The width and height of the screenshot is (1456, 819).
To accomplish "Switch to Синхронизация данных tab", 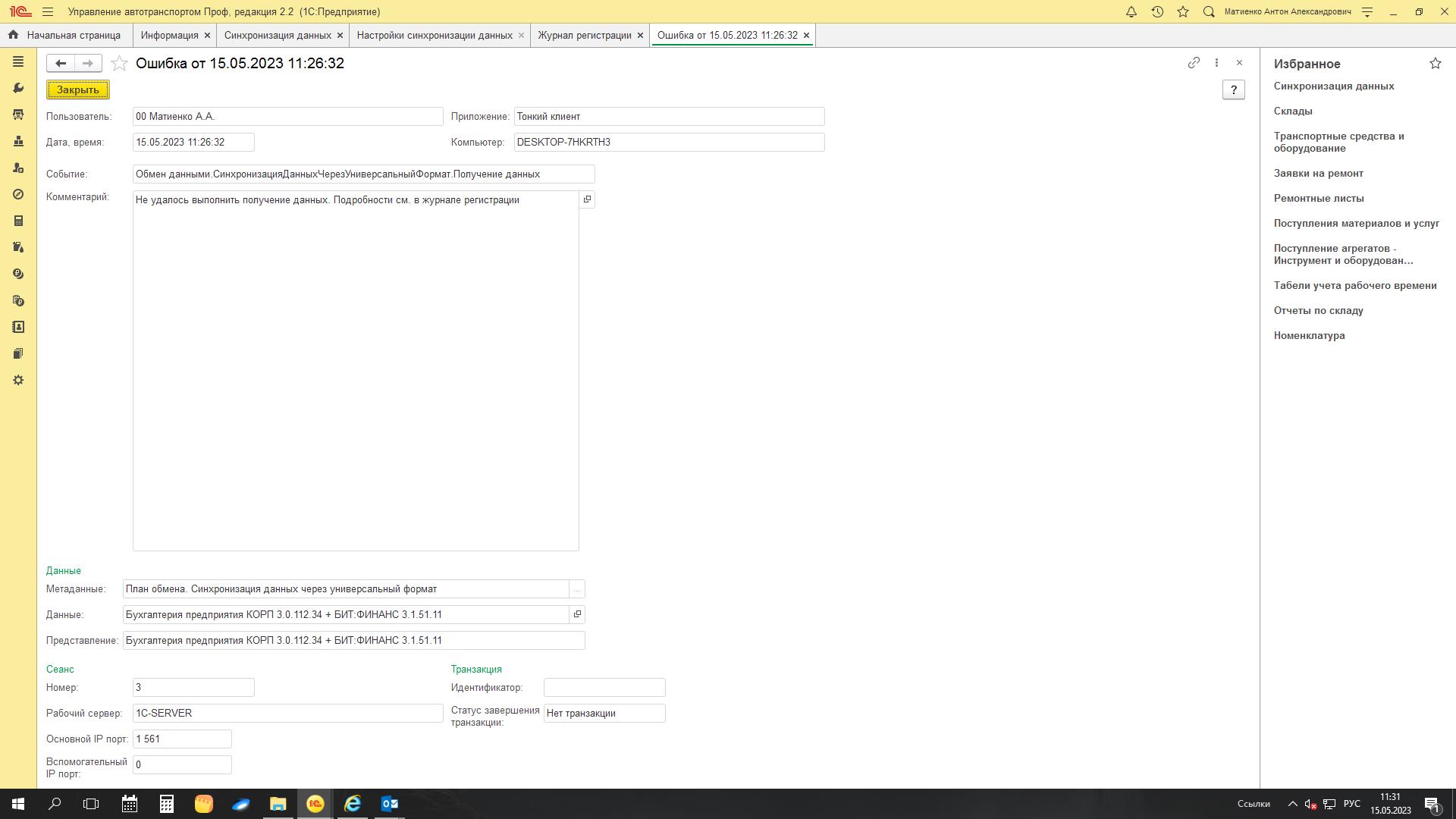I will coord(278,36).
